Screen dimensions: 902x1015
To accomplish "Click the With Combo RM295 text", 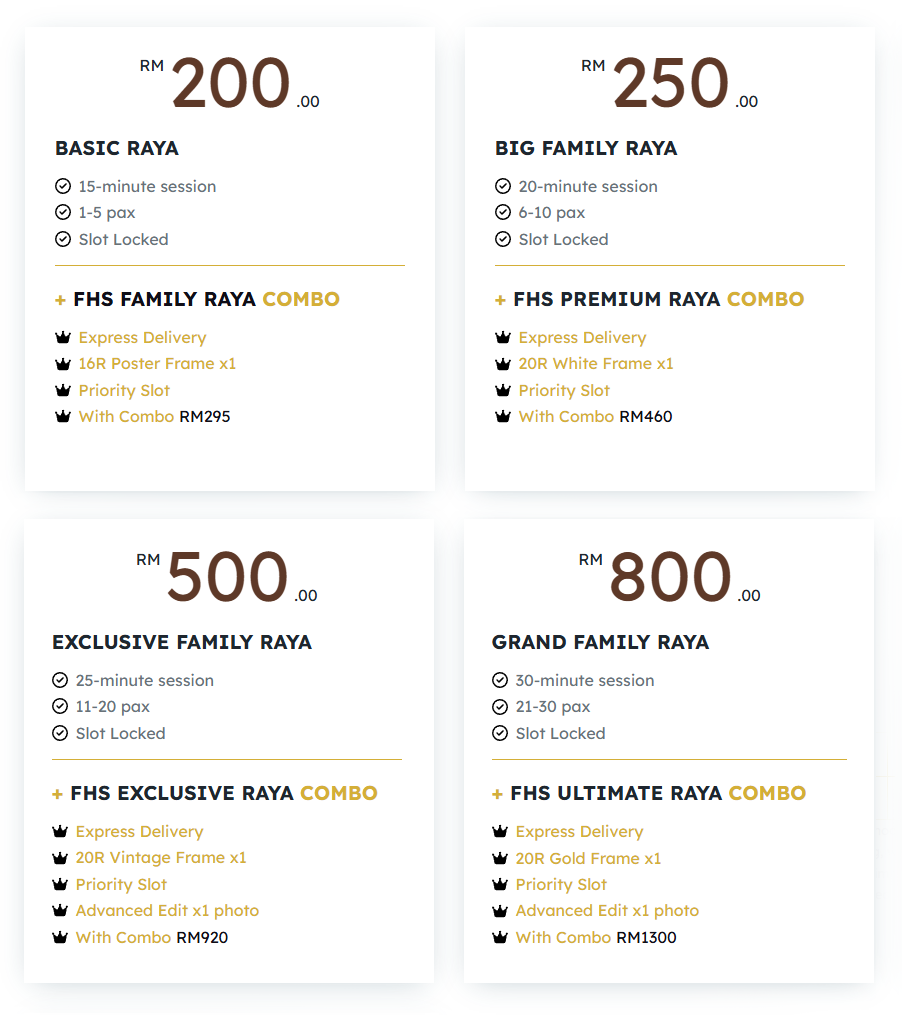I will pyautogui.click(x=154, y=416).
